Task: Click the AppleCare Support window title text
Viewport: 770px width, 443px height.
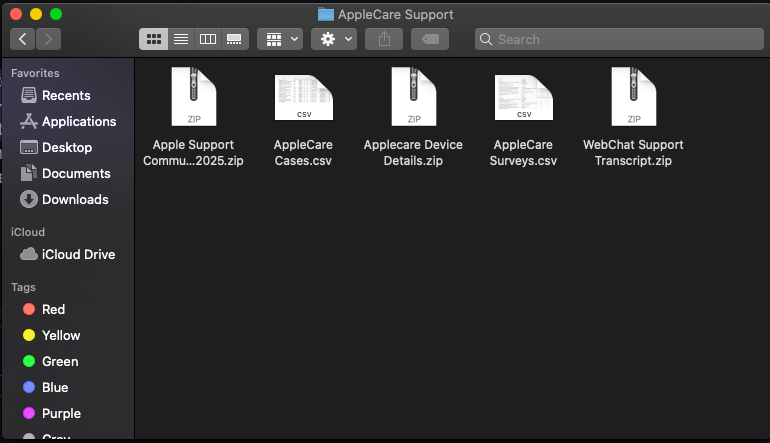Action: 396,15
